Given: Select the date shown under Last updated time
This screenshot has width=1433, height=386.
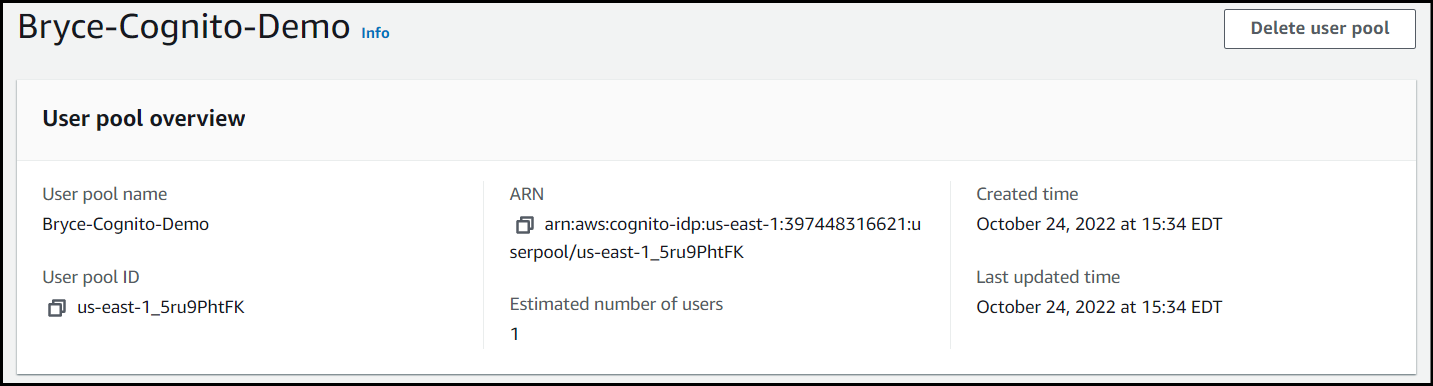Looking at the screenshot, I should (x=1099, y=308).
